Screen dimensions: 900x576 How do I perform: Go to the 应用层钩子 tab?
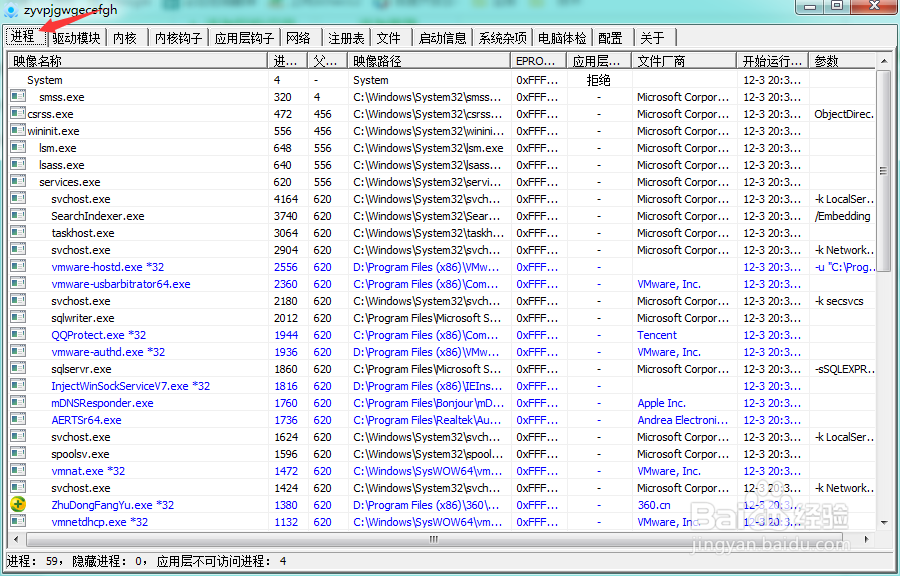[x=244, y=38]
